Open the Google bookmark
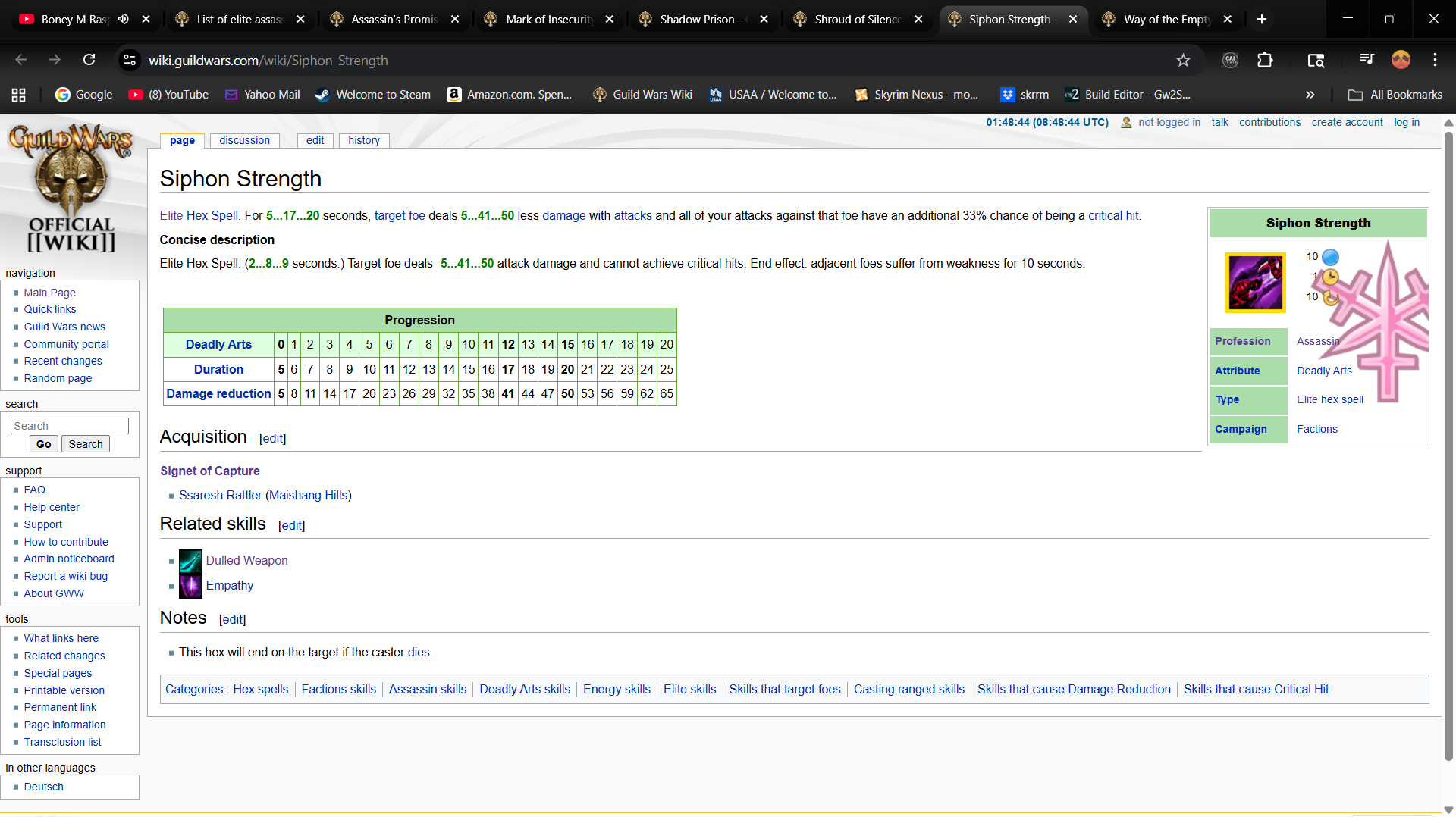The image size is (1456, 817). (x=84, y=95)
